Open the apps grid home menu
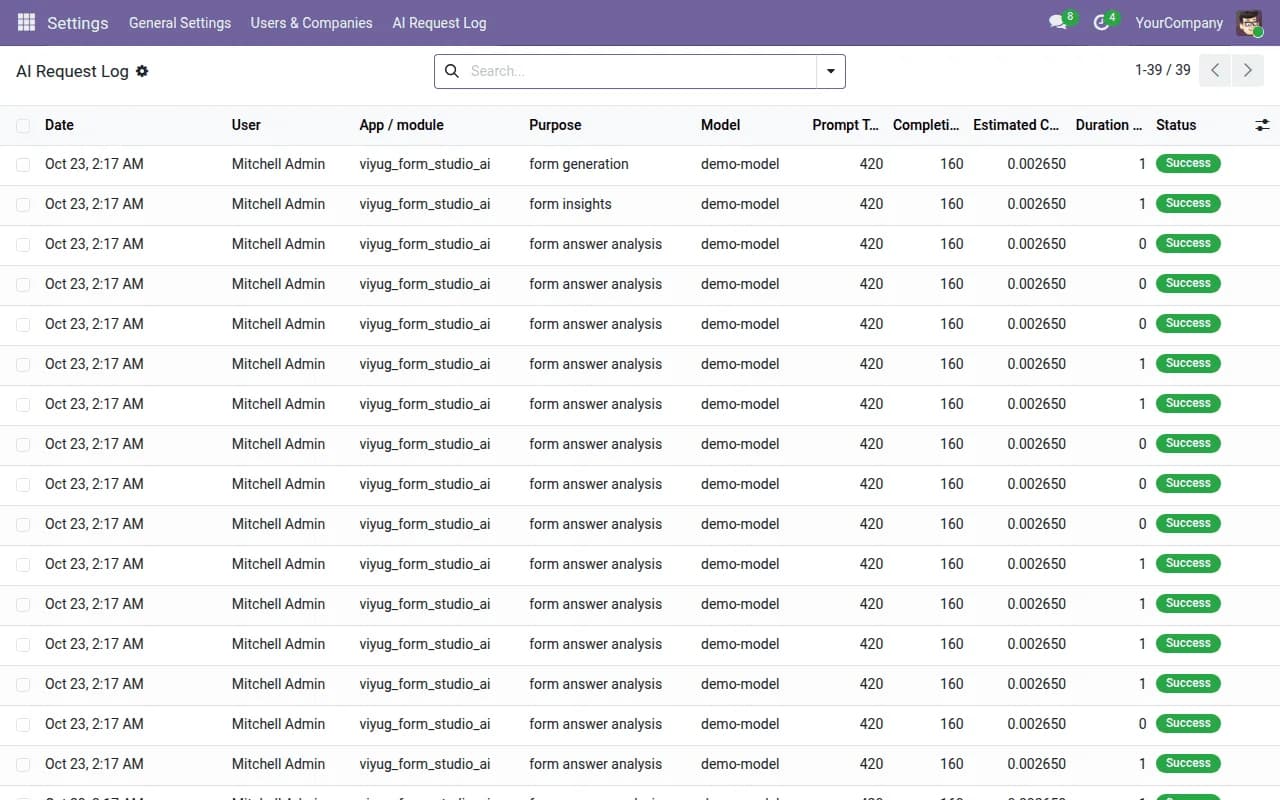 pyautogui.click(x=26, y=22)
